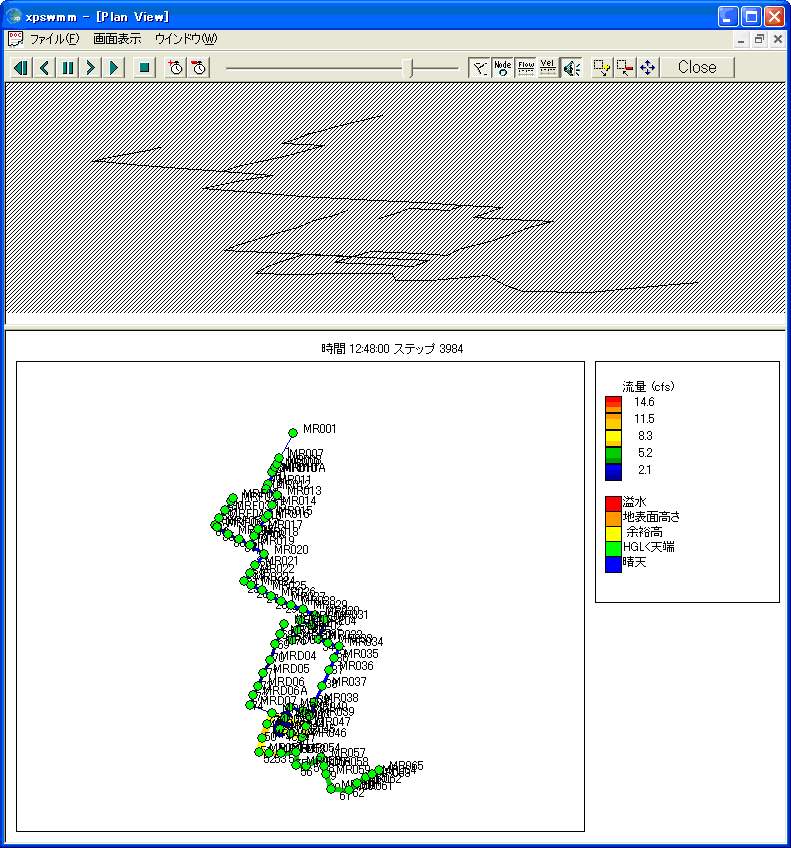Screen dimensions: 791x848
Task: Rewind animation to the first step
Action: click(x=21, y=68)
